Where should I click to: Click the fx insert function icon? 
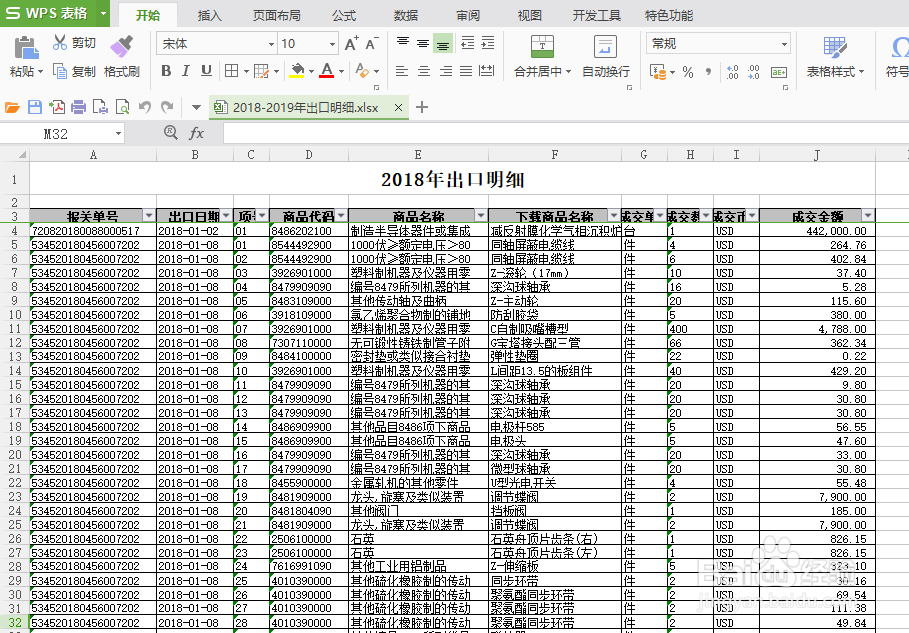(x=197, y=133)
